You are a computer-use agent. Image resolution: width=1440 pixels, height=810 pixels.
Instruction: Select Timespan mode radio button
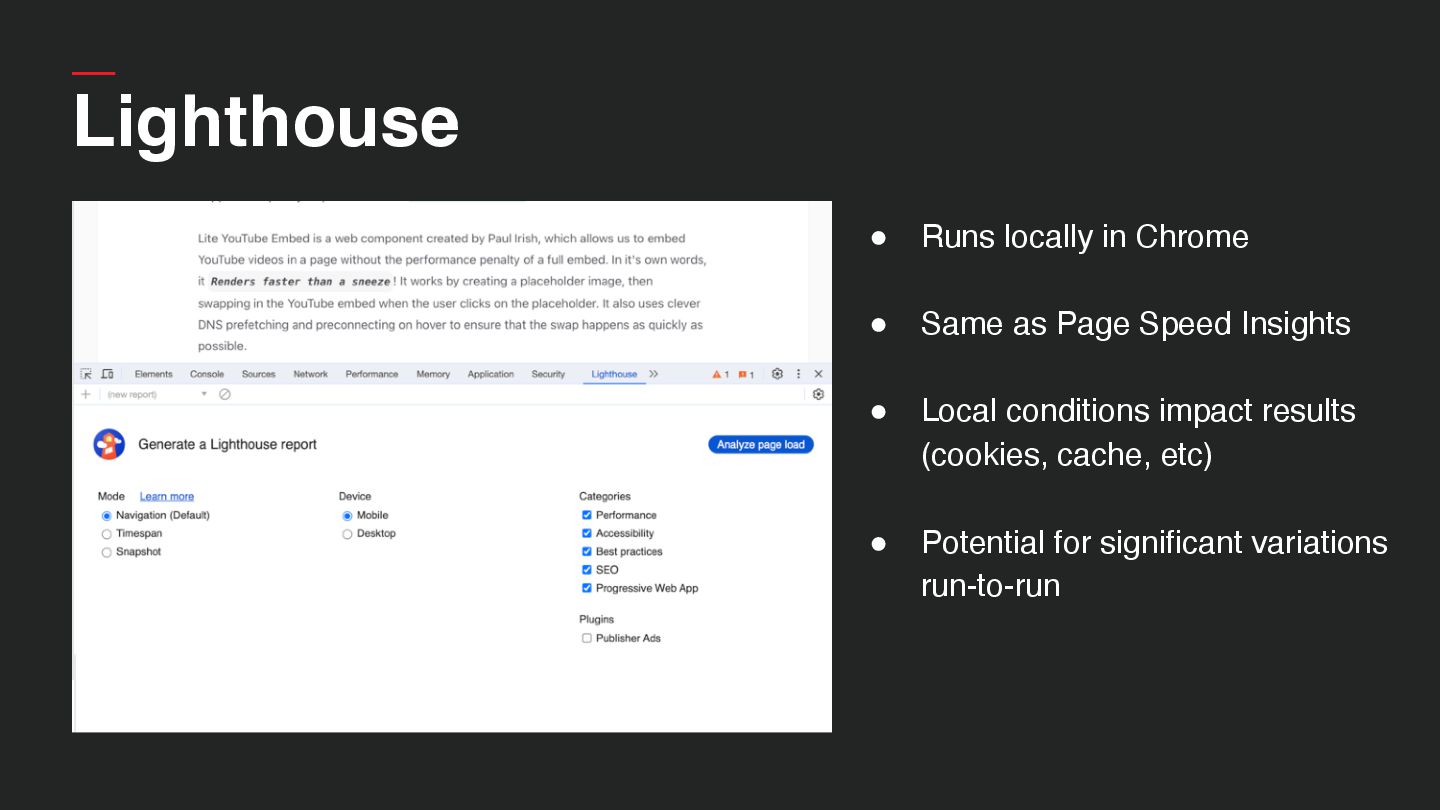pyautogui.click(x=107, y=534)
